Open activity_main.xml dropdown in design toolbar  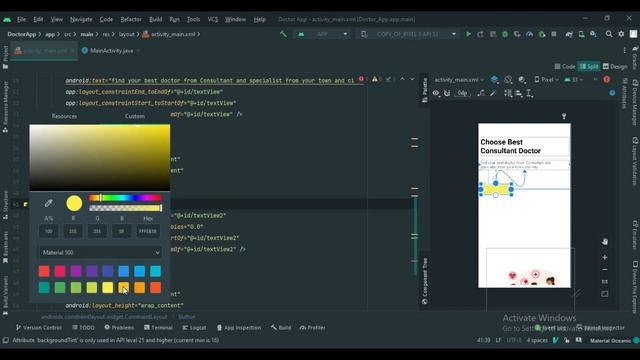pyautogui.click(x=459, y=80)
